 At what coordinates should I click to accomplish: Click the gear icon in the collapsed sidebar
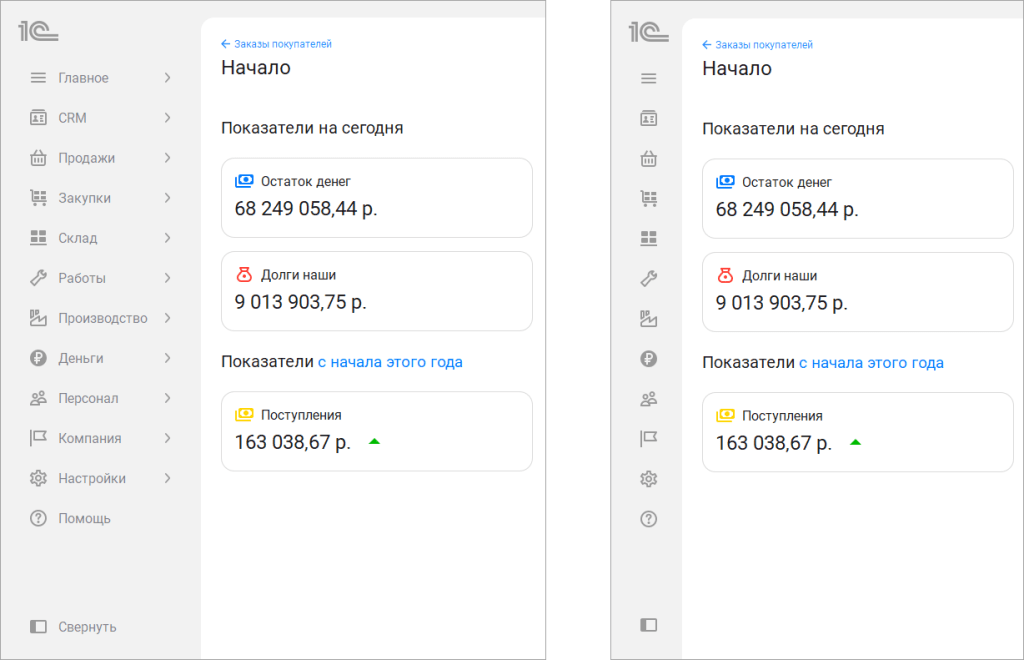pyautogui.click(x=648, y=478)
